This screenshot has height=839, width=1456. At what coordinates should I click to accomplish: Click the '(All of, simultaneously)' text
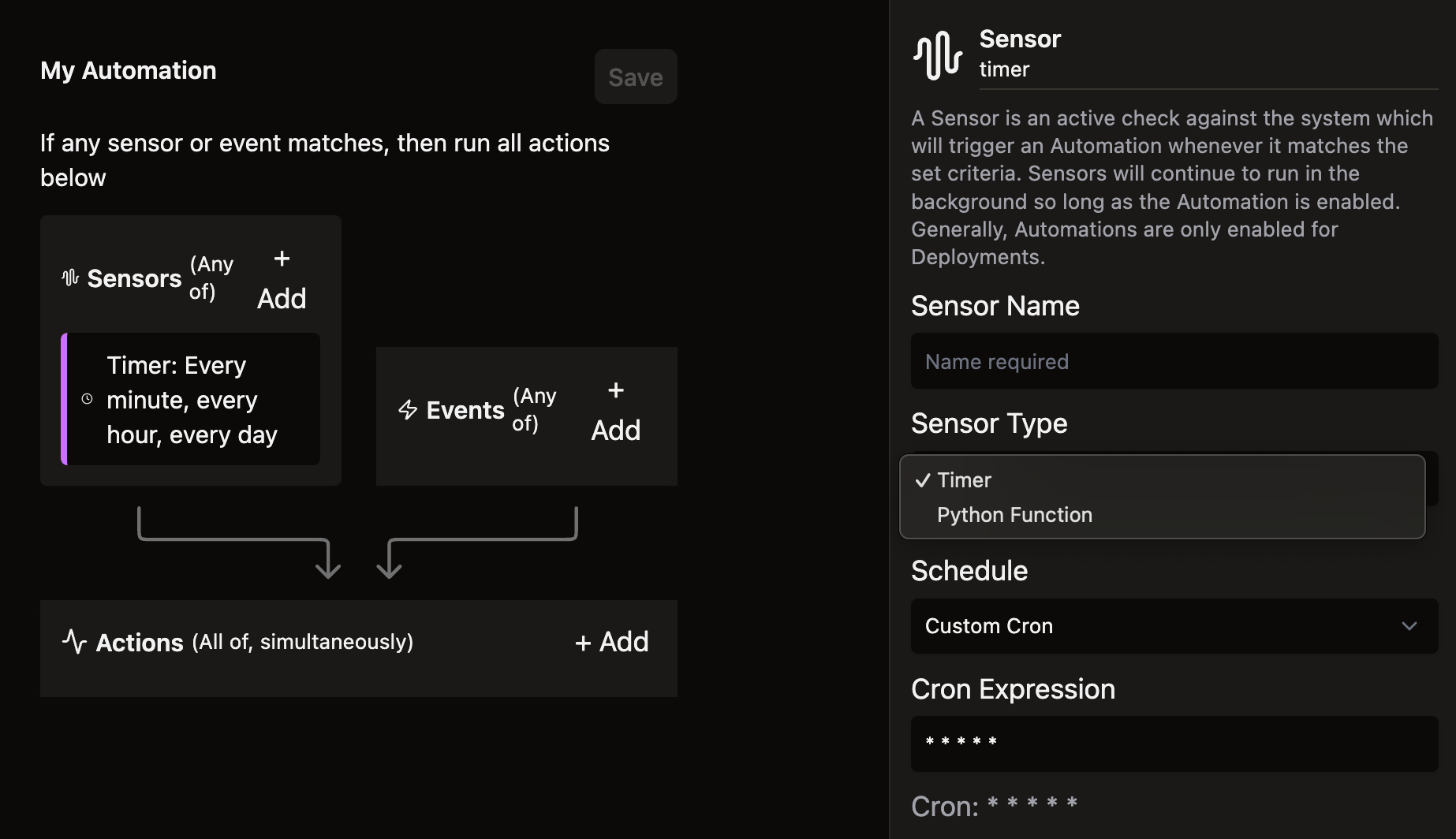click(303, 642)
